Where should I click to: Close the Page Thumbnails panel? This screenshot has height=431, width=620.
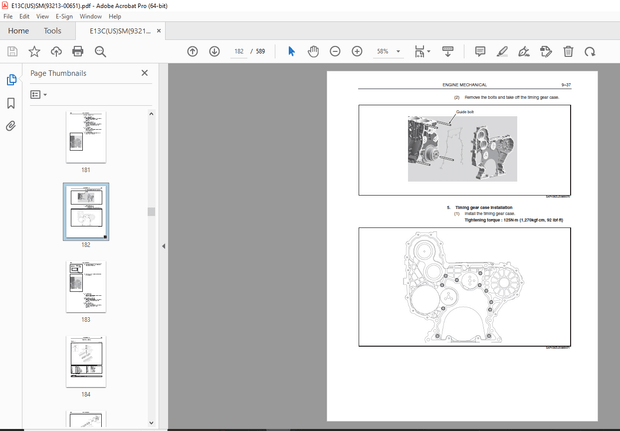(x=144, y=73)
